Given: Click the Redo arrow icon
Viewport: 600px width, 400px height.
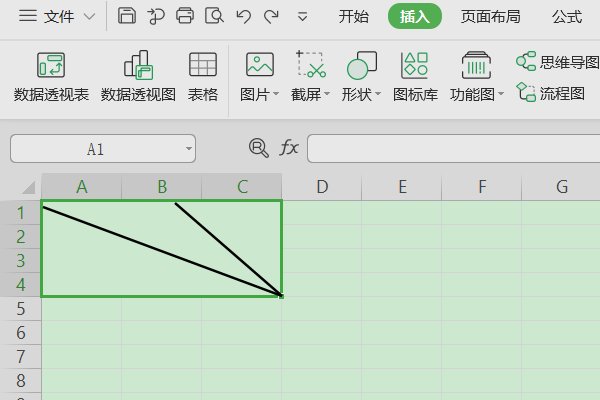Looking at the screenshot, I should pyautogui.click(x=271, y=16).
